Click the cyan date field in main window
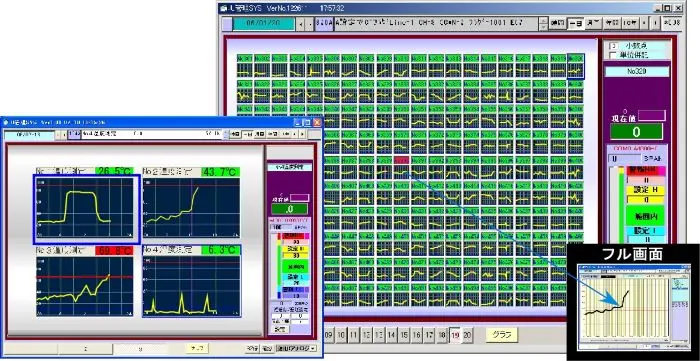The height and width of the screenshot is (361, 700). pyautogui.click(x=263, y=24)
